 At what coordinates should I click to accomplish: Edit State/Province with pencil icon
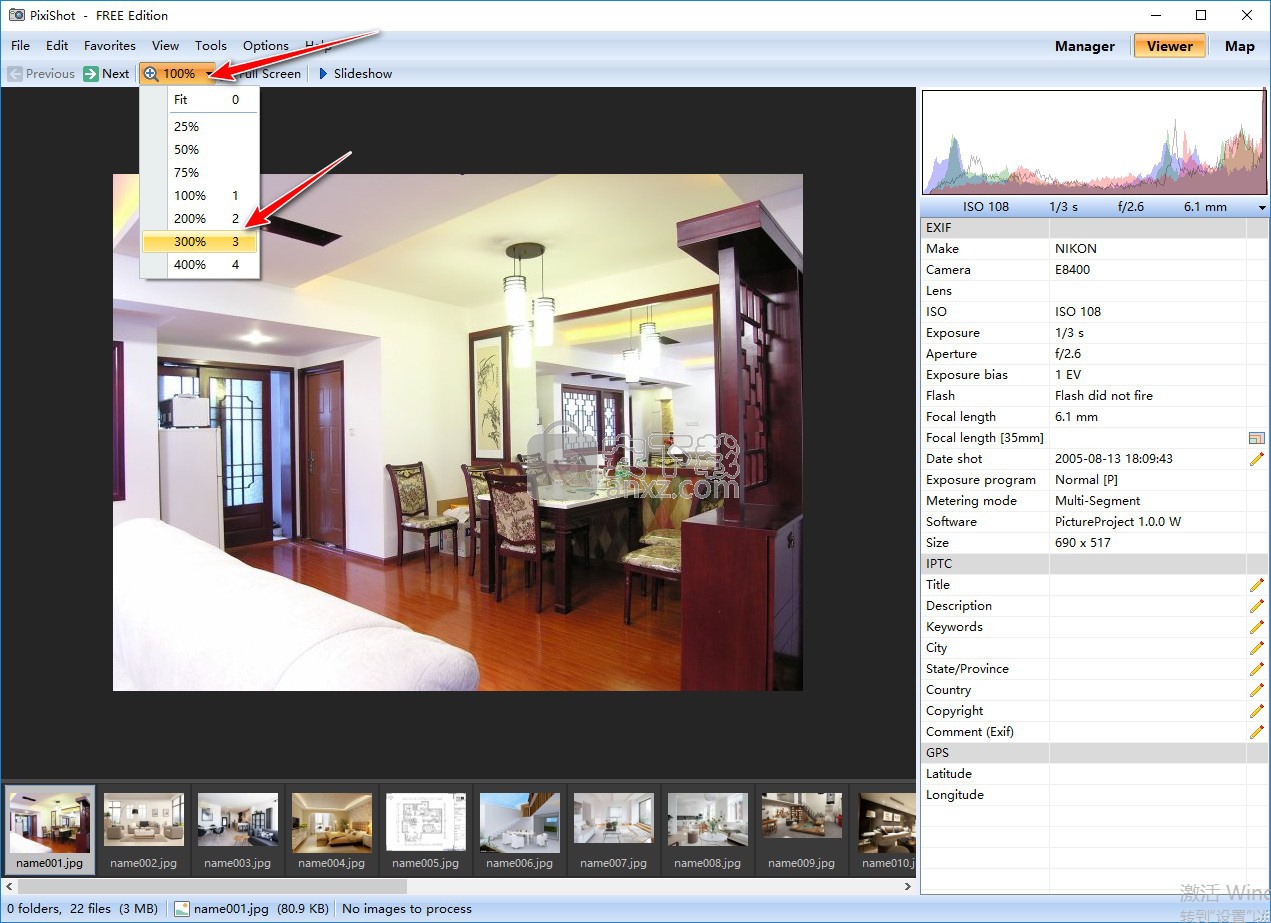[x=1257, y=669]
